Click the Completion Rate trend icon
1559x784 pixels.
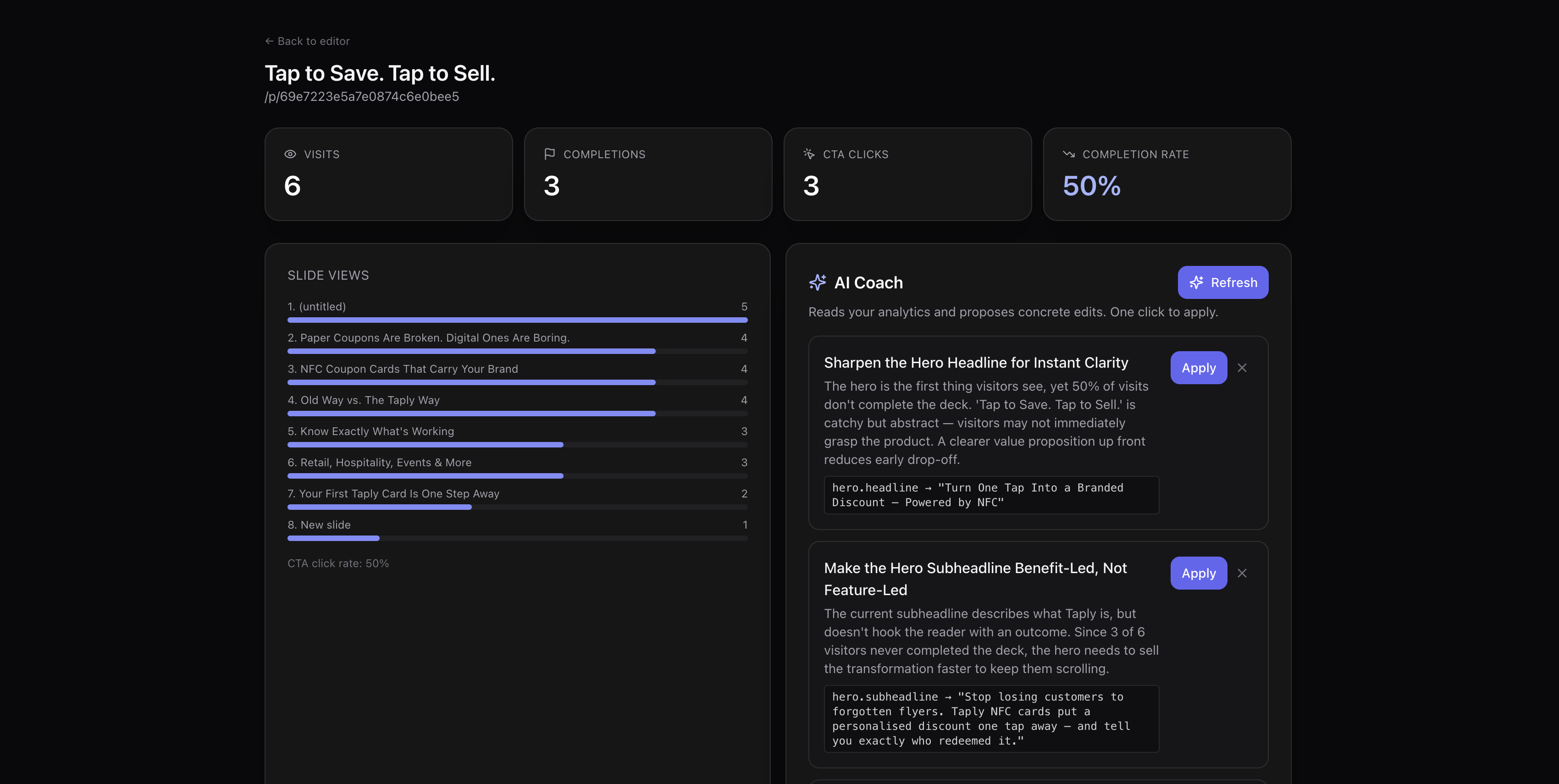[x=1069, y=154]
